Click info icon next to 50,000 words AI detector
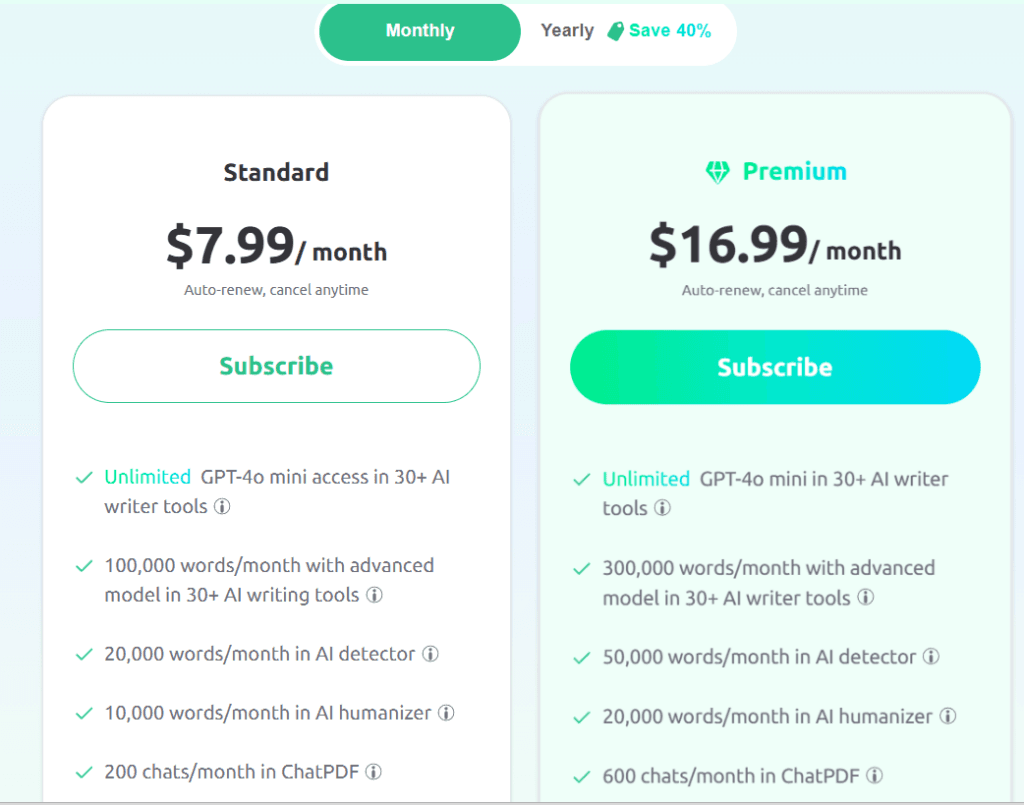 931,657
